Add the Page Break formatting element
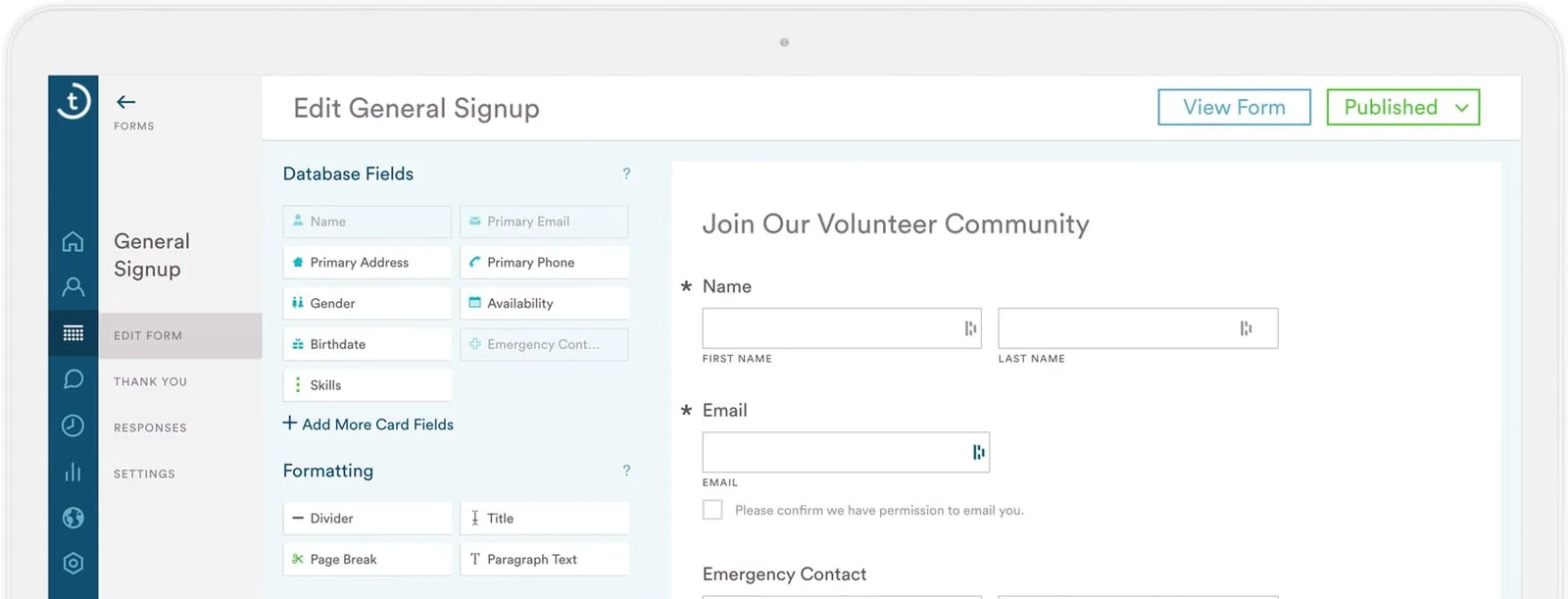The width and height of the screenshot is (1568, 599). [x=367, y=560]
